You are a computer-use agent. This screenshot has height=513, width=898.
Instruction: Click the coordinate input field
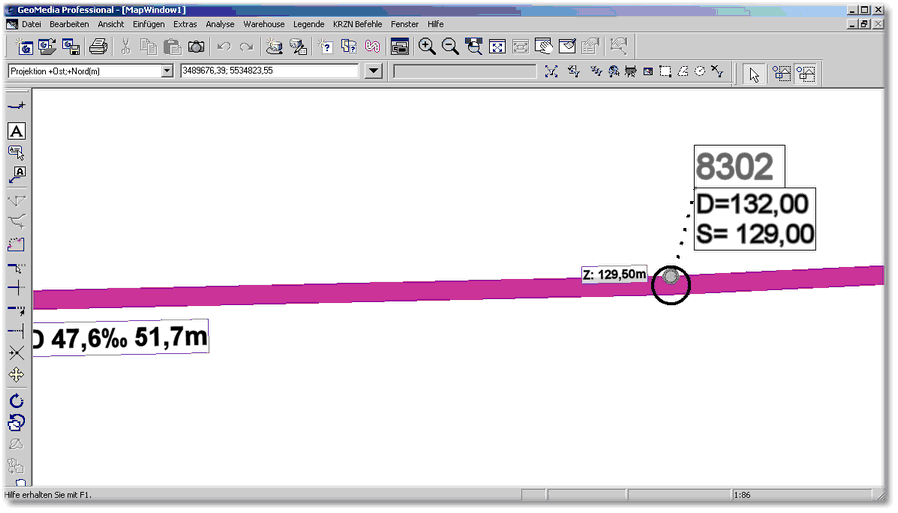coord(268,72)
